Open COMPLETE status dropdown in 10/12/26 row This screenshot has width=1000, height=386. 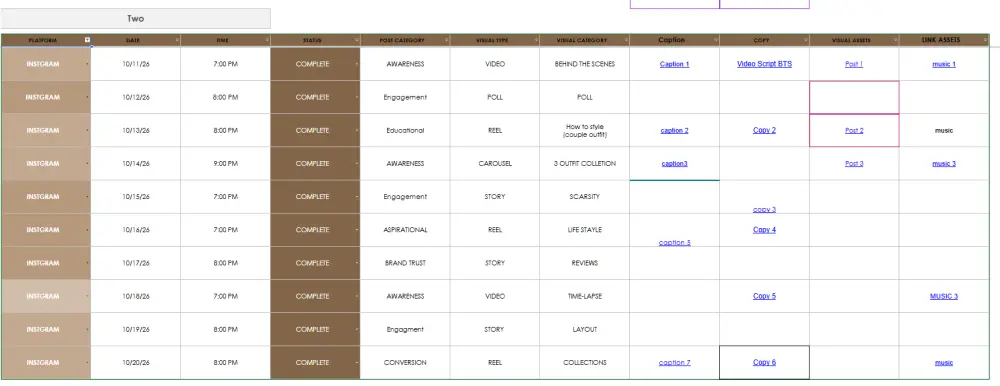click(357, 98)
